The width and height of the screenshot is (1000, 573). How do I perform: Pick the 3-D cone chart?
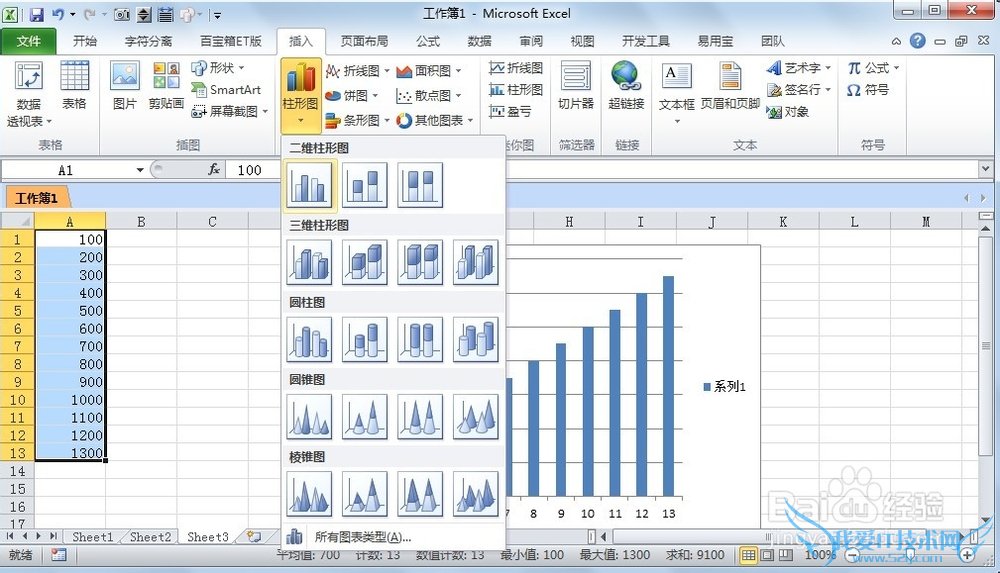click(x=475, y=417)
